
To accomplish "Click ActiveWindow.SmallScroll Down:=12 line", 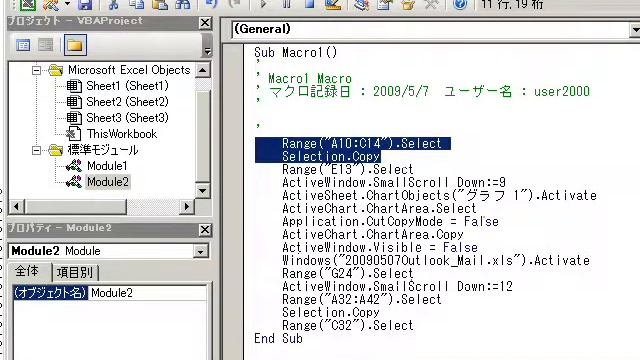I will point(397,287).
